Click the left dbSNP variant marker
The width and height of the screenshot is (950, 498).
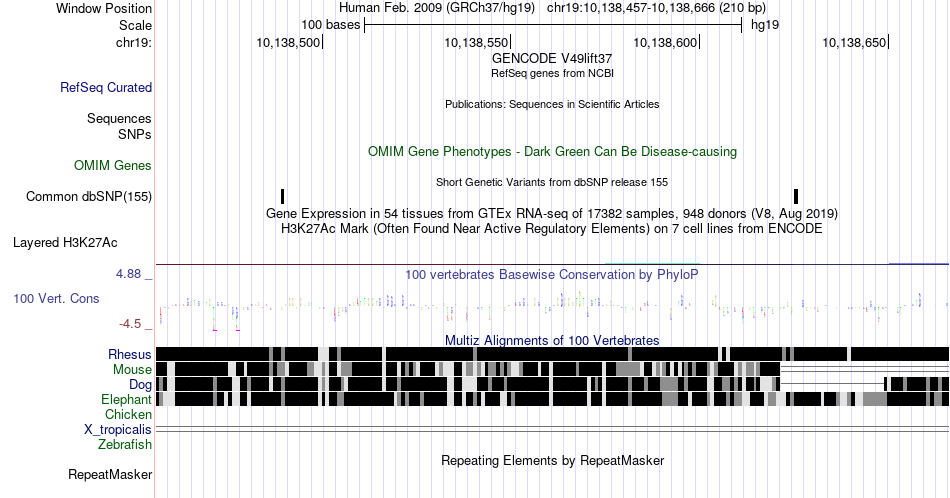tap(282, 196)
